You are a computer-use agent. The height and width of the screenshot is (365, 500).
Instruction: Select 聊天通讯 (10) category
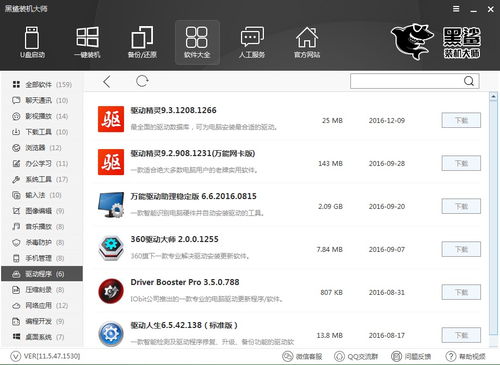tap(42, 100)
